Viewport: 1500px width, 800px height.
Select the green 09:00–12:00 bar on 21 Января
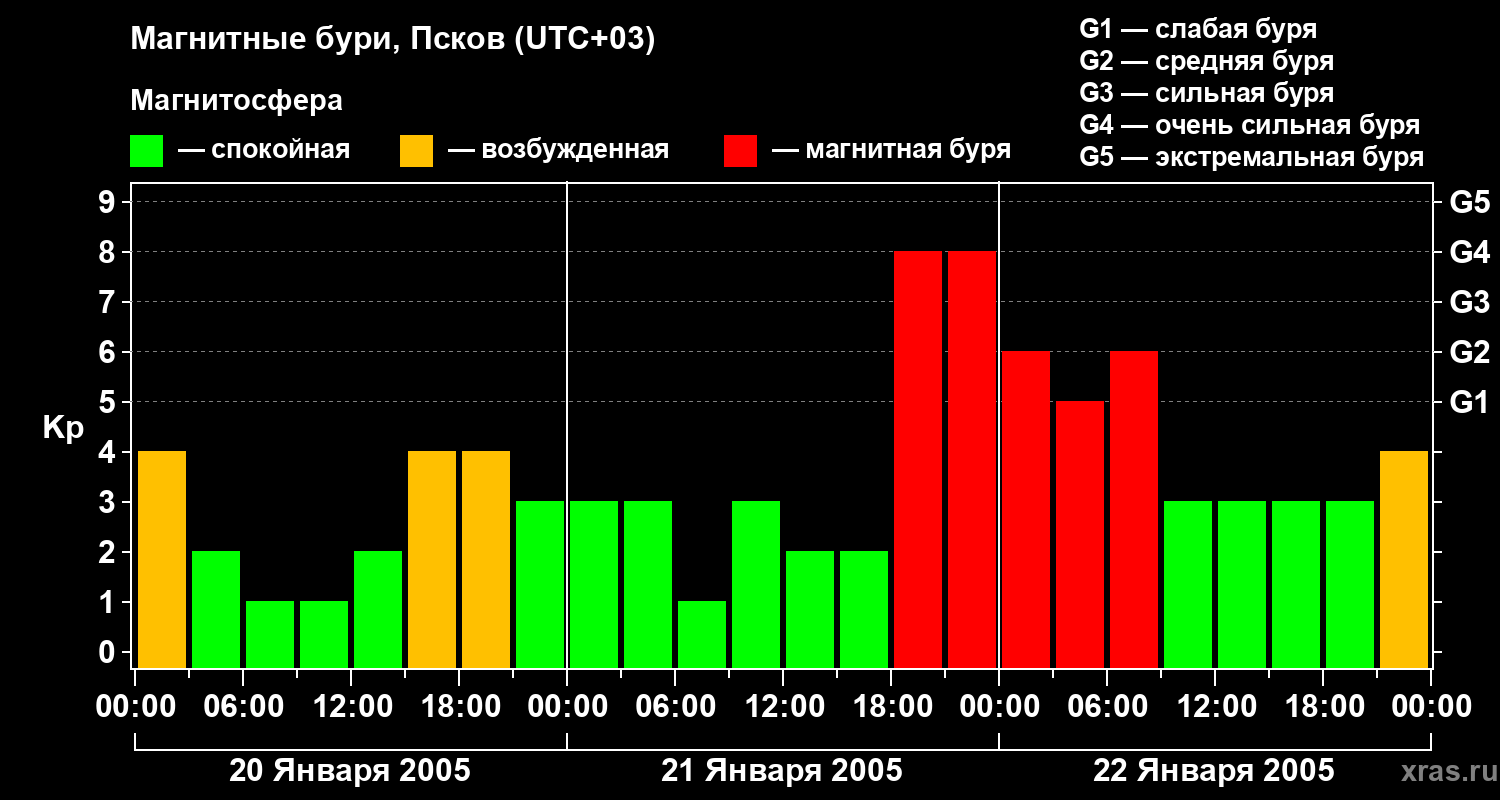click(756, 584)
